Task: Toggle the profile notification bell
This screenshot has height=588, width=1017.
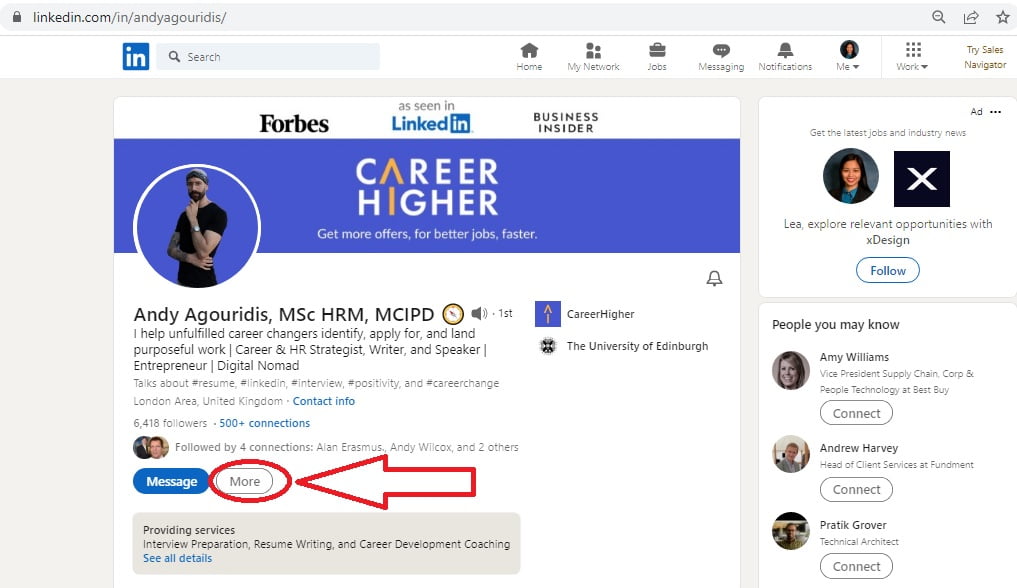Action: tap(714, 278)
